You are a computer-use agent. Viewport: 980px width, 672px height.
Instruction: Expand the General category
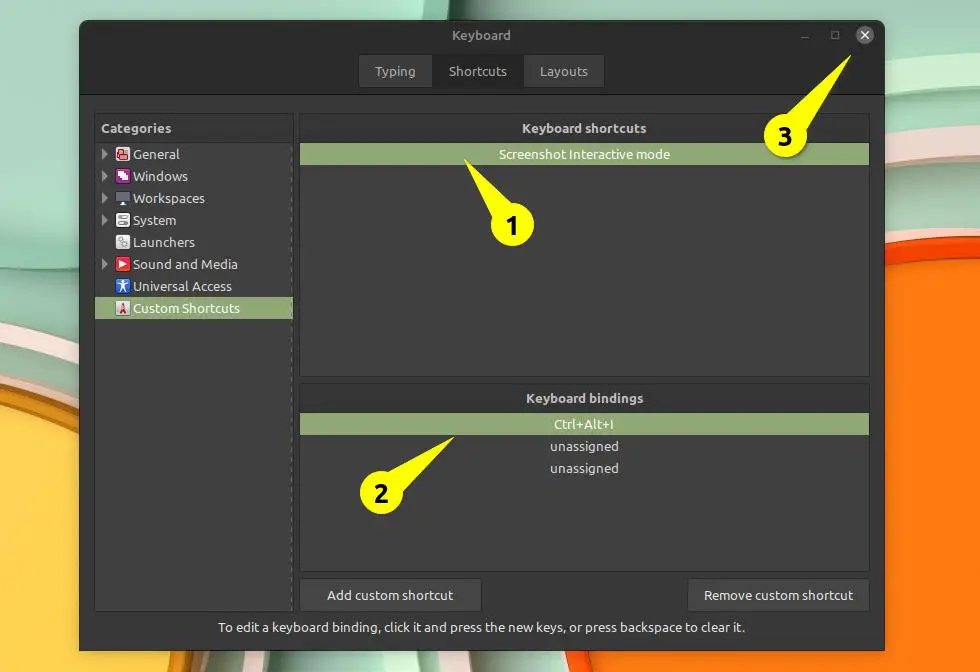pos(104,154)
